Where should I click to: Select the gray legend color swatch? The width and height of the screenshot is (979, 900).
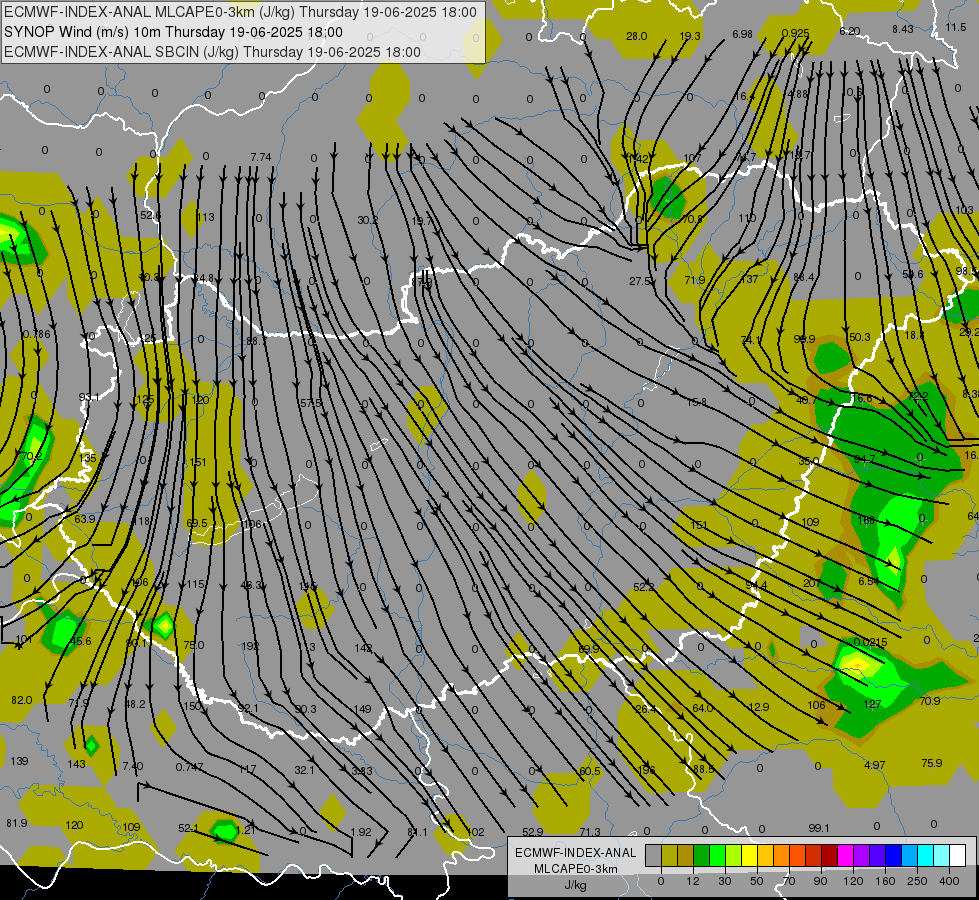(x=653, y=856)
